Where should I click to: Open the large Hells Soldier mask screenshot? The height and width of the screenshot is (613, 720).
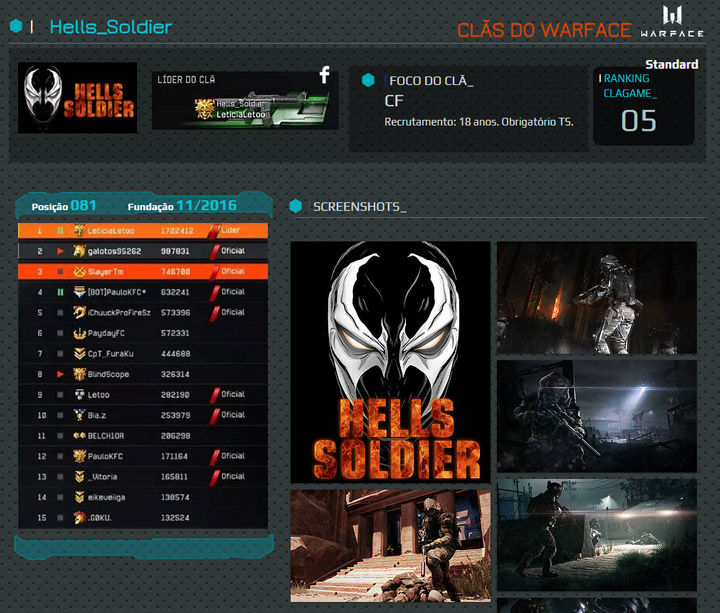390,362
